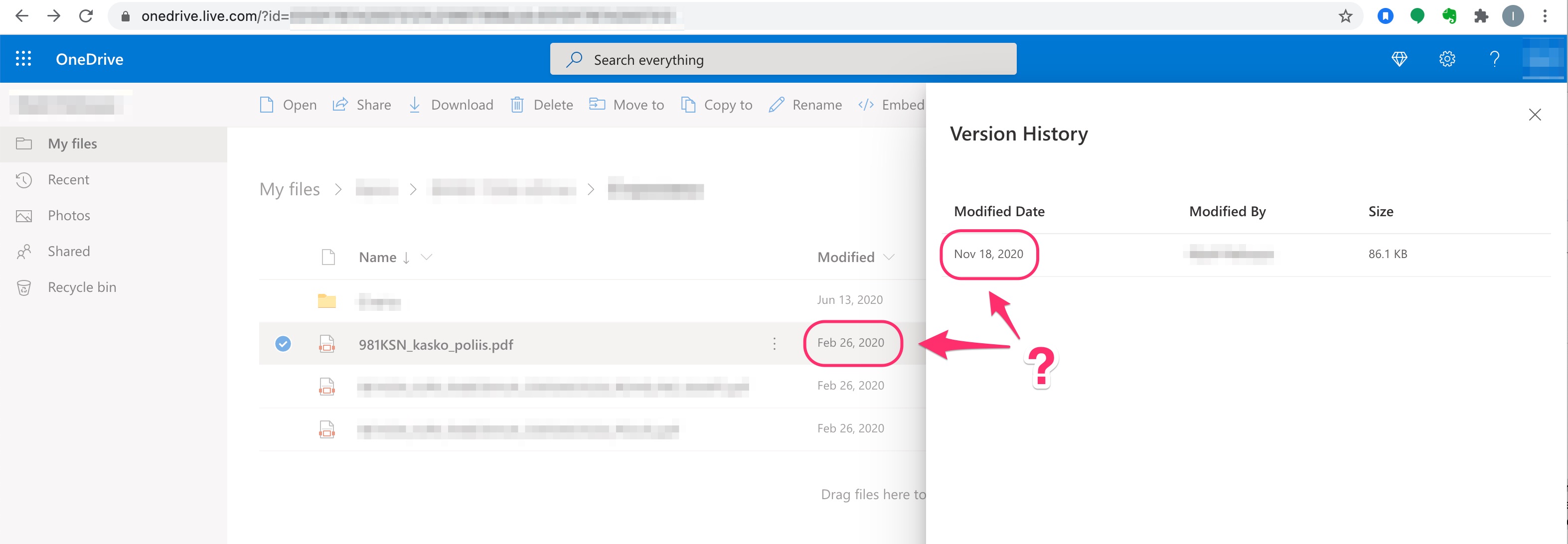Click the premium diamond icon
1568x544 pixels.
pyautogui.click(x=1399, y=59)
